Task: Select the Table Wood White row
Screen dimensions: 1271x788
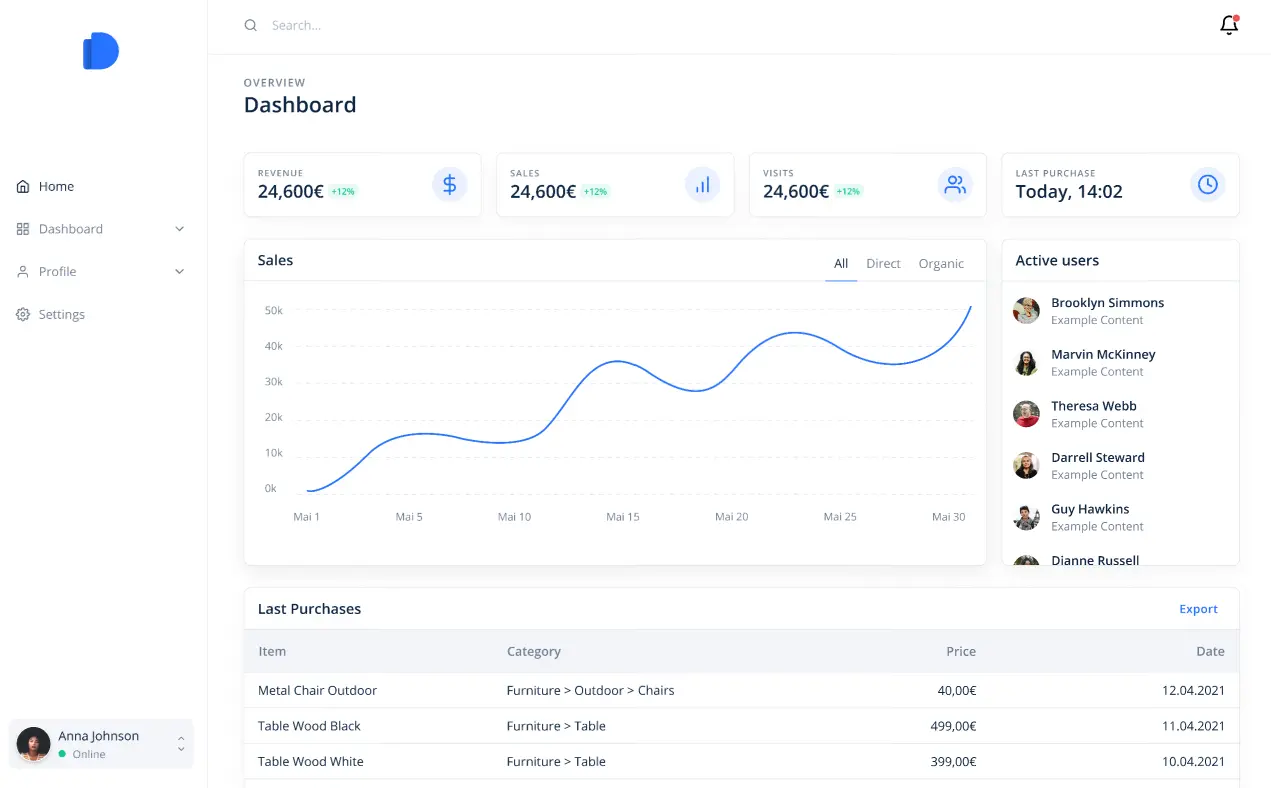Action: point(742,761)
